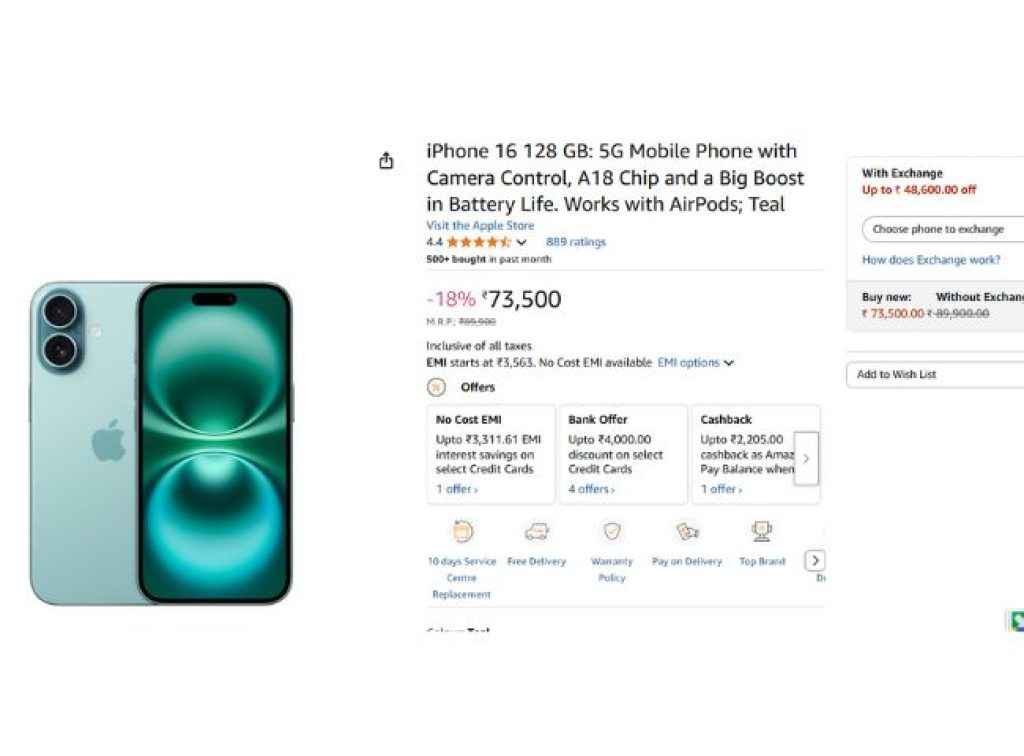
Task: Click the Top Brand trophy icon
Action: click(761, 531)
